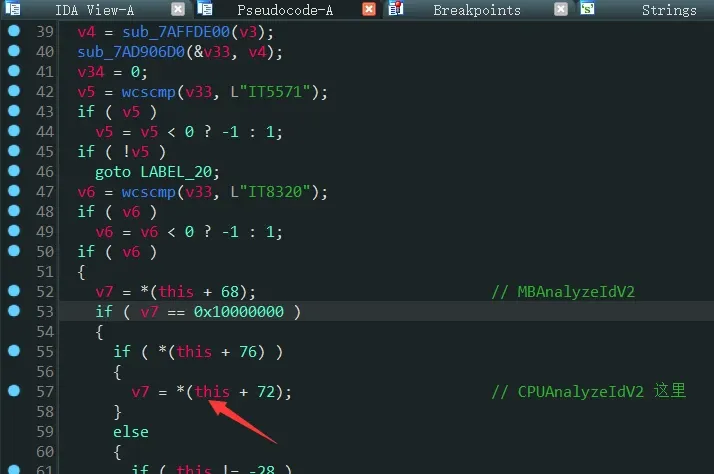
Task: Toggle the breakpoint dot on line 45
Action: coord(14,151)
